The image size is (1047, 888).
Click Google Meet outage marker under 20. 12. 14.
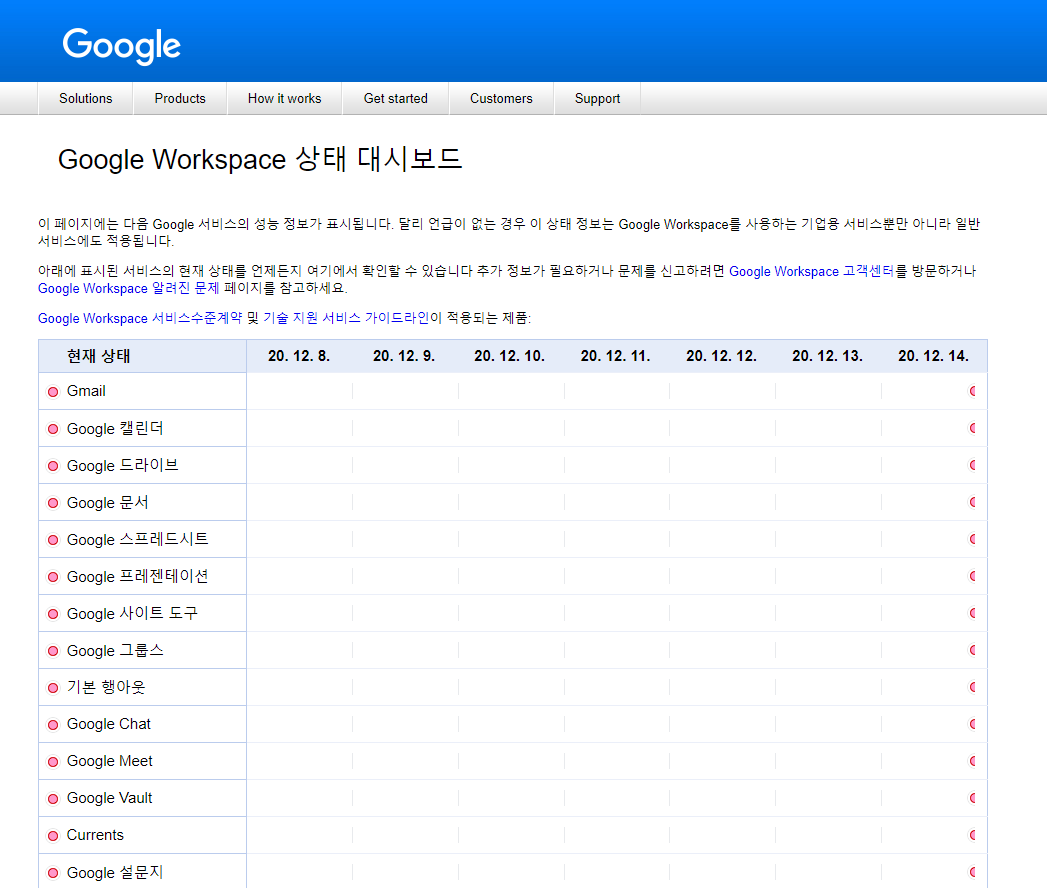[973, 761]
